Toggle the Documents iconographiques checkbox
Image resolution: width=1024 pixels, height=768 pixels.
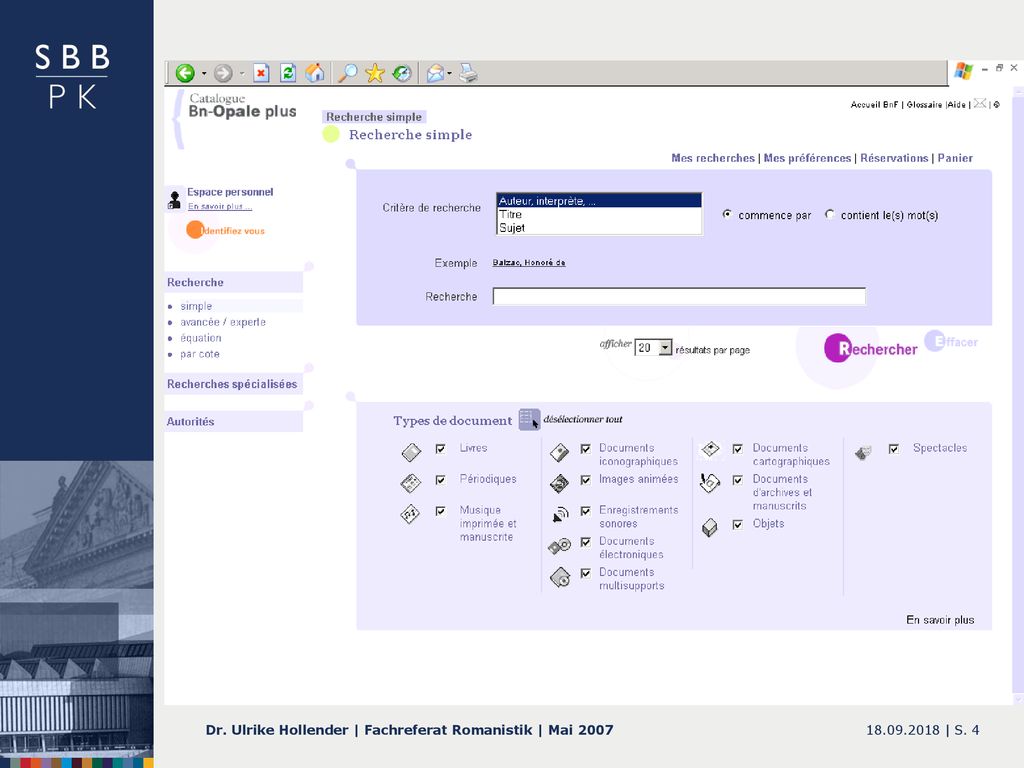point(586,449)
